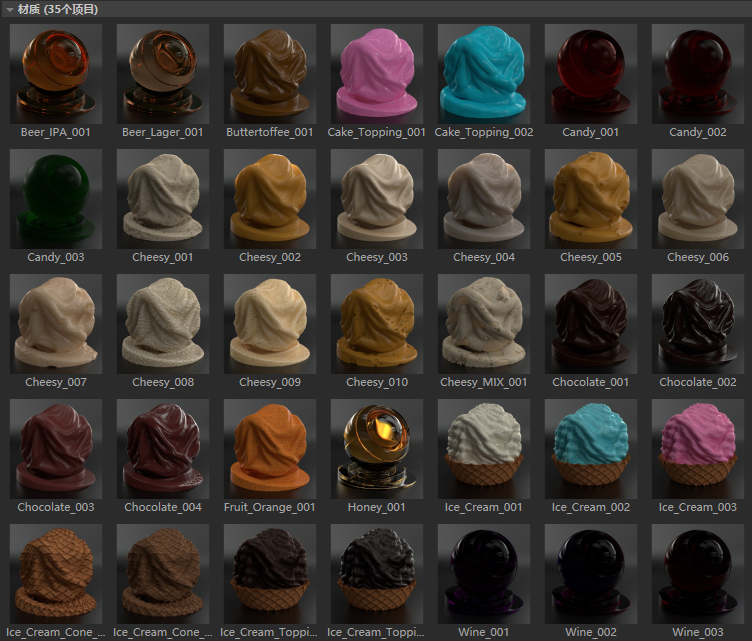Select the Chocolate_002 material thumbnail

(697, 324)
